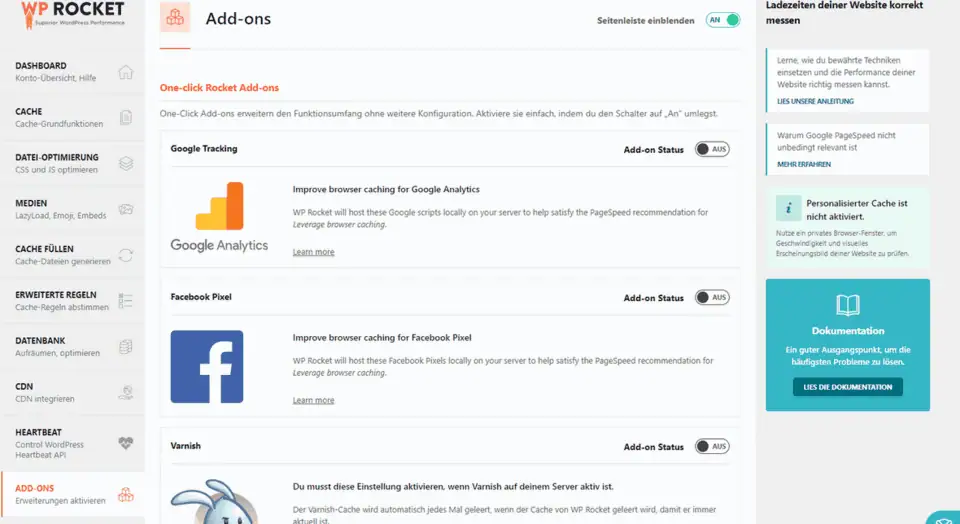960x524 pixels.
Task: Click the Datenbank icon in sidebar
Action: 125,347
